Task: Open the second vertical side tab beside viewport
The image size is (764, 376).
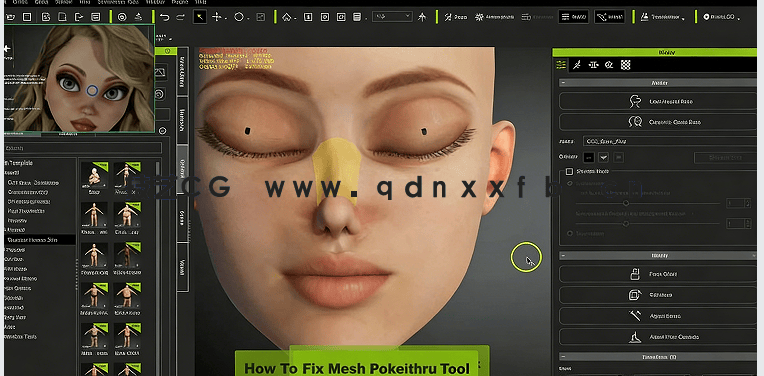Action: click(183, 120)
